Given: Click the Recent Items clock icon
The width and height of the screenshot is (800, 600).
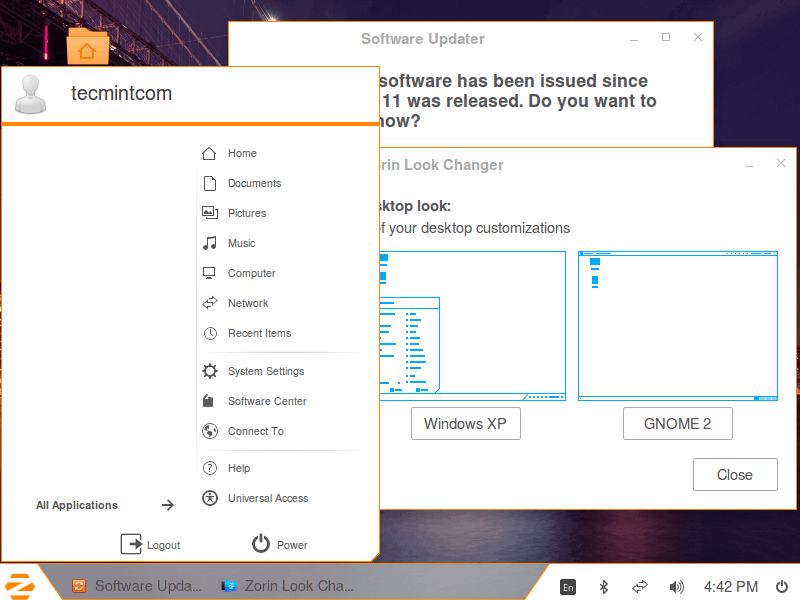Looking at the screenshot, I should click(x=210, y=333).
